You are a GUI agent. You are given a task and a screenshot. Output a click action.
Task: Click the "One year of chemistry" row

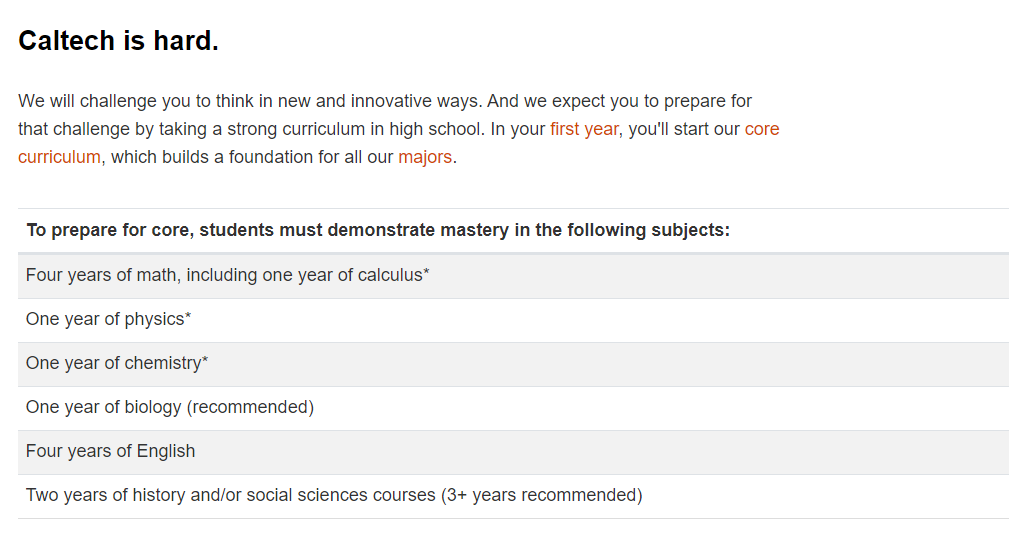tap(513, 364)
